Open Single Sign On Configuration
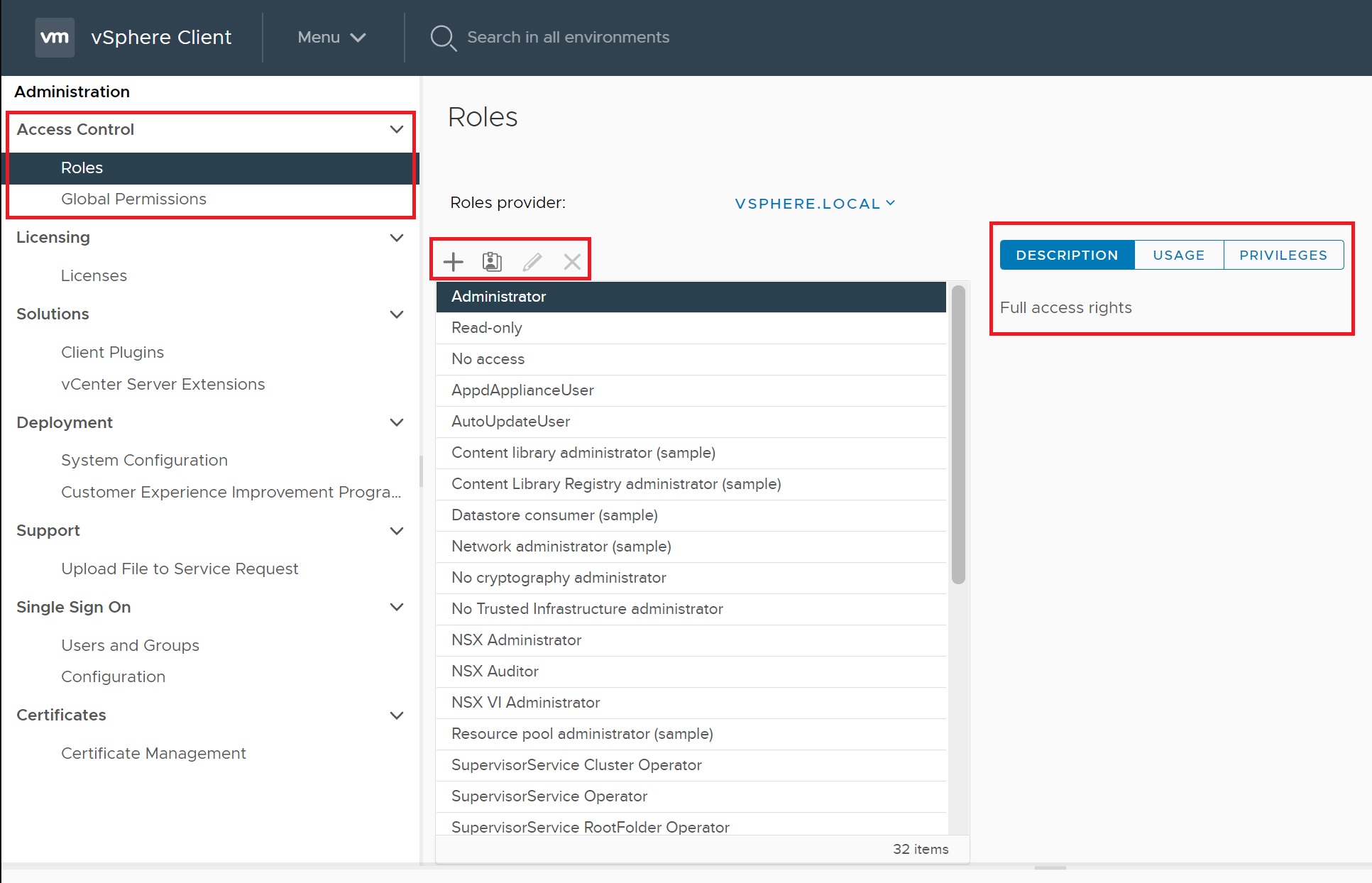The image size is (1372, 883). pos(113,676)
